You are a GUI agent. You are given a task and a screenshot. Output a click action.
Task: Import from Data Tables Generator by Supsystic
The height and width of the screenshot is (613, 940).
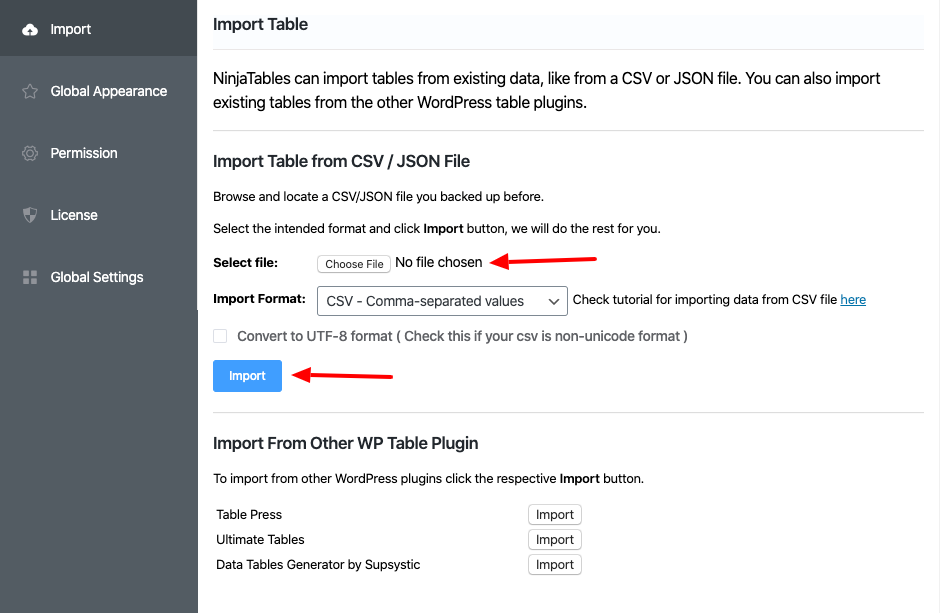[x=554, y=565]
